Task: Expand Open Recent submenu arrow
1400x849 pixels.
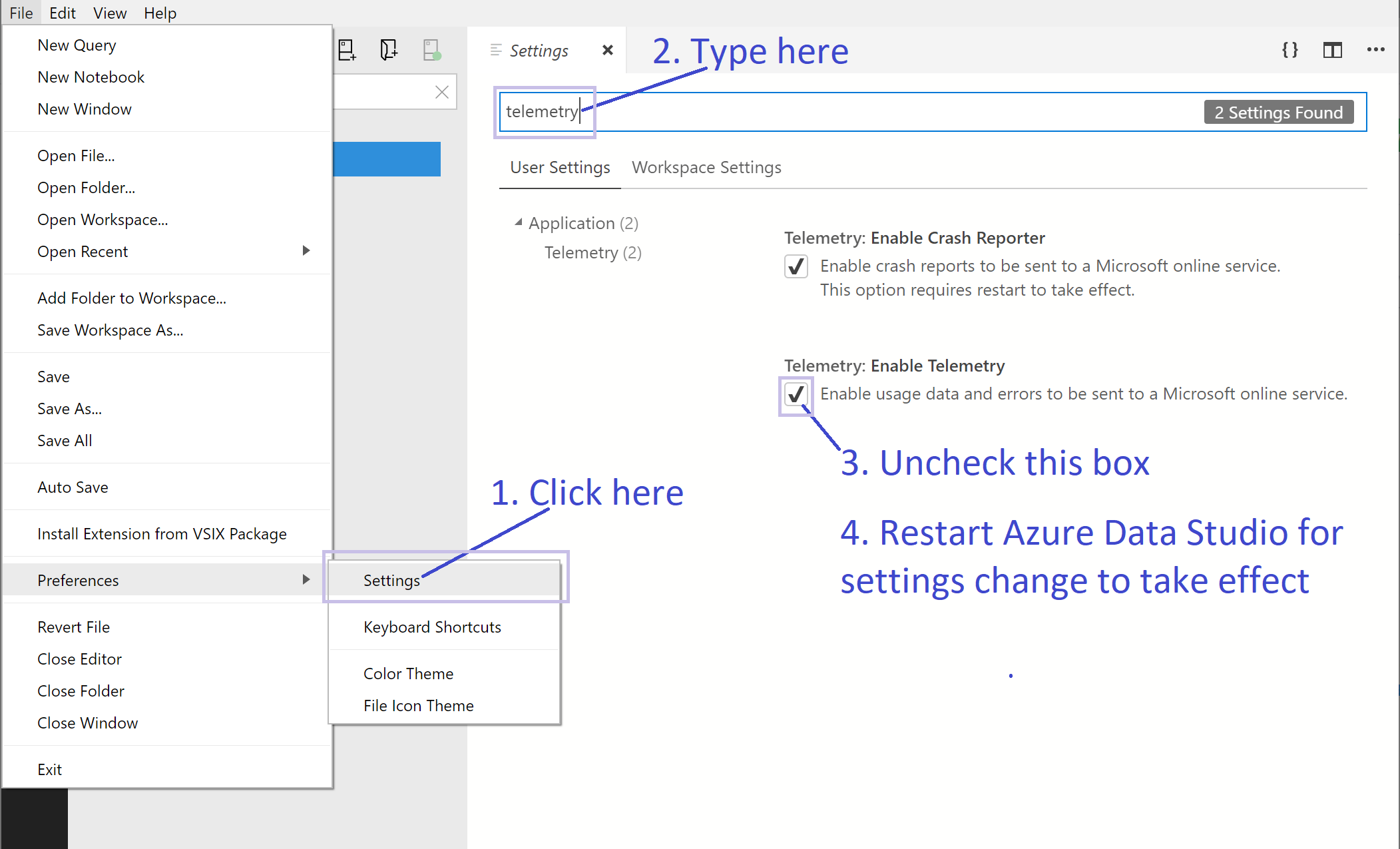Action: (x=306, y=251)
